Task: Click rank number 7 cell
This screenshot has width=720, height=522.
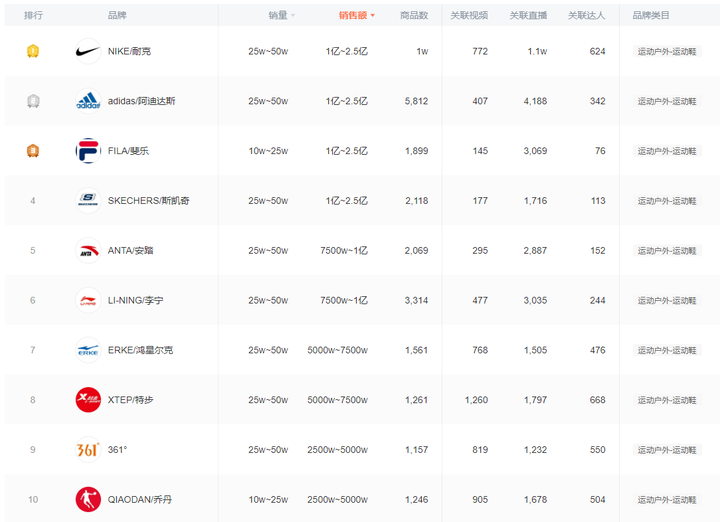Action: coord(33,350)
